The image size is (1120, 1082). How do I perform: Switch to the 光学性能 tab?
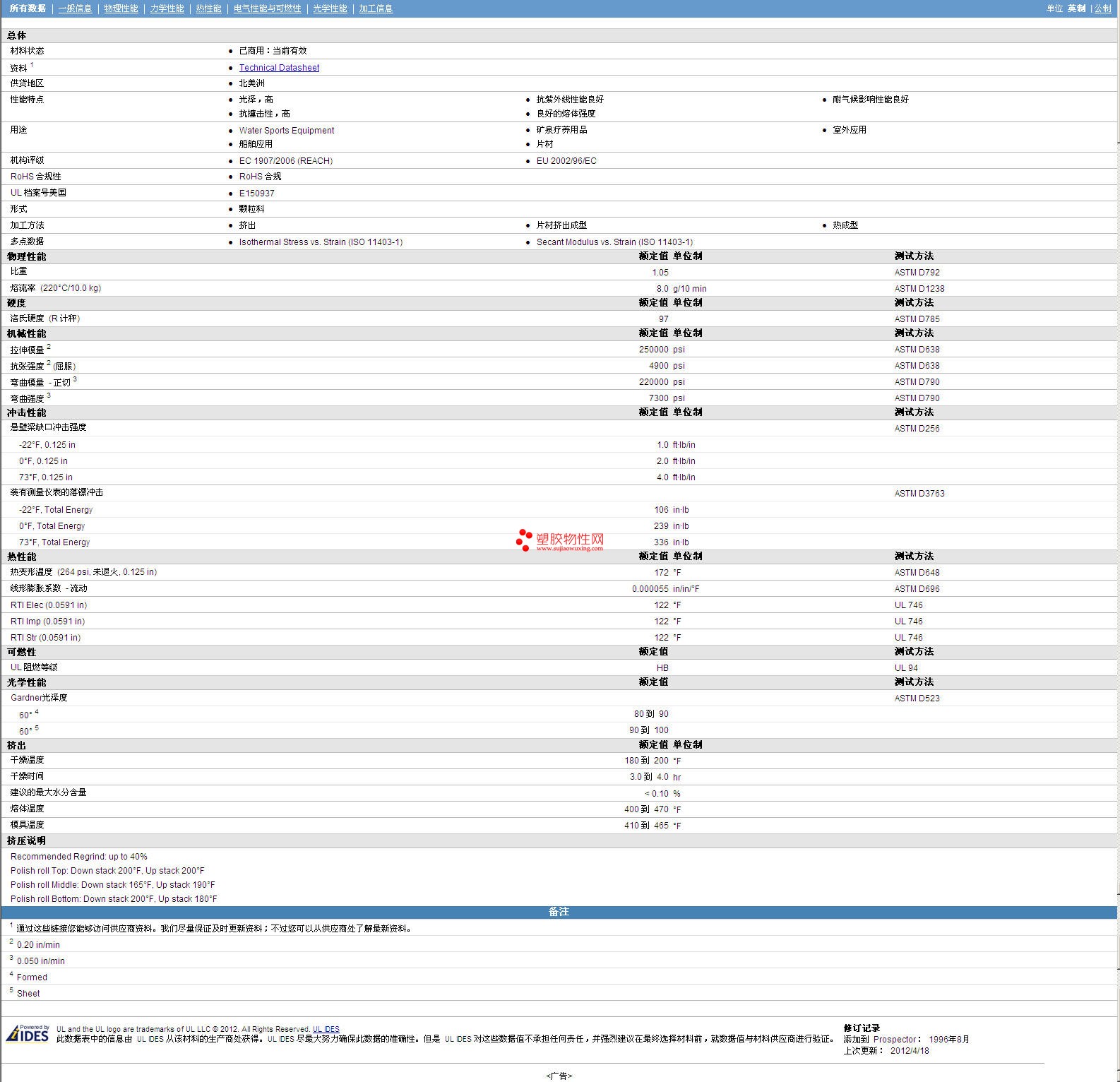(x=330, y=8)
